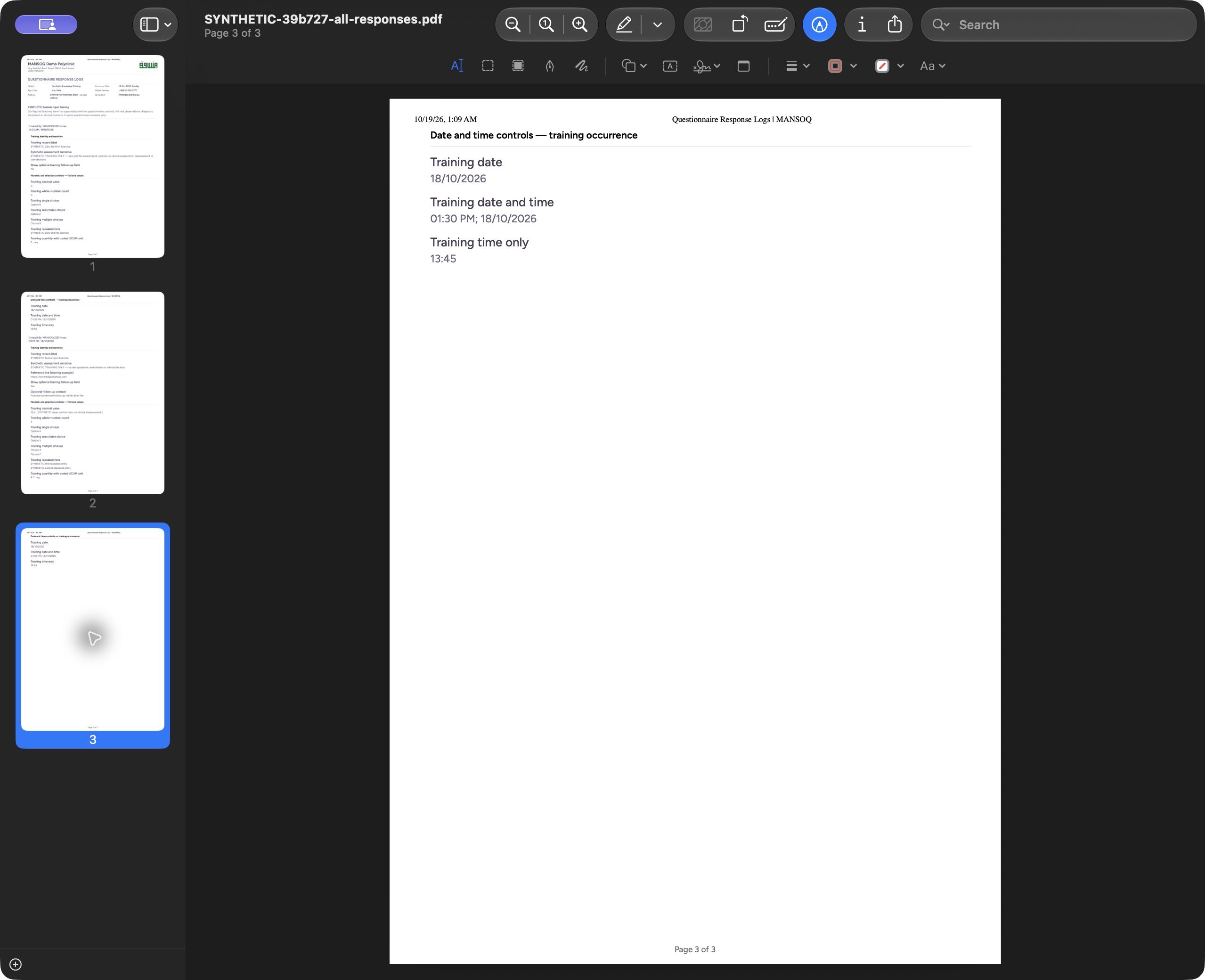Open the document Inspector info icon
The height and width of the screenshot is (980, 1205).
click(x=861, y=24)
